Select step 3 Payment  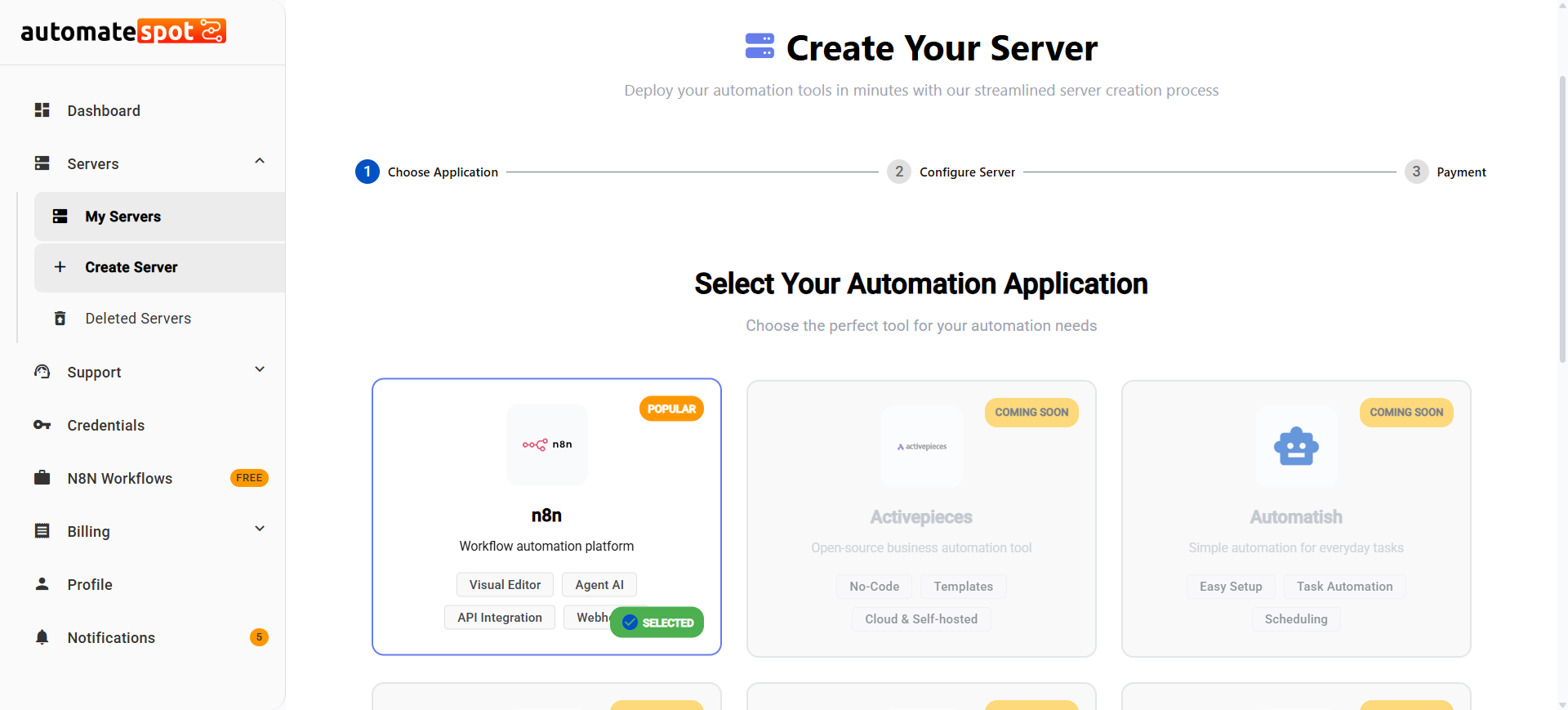click(1445, 172)
